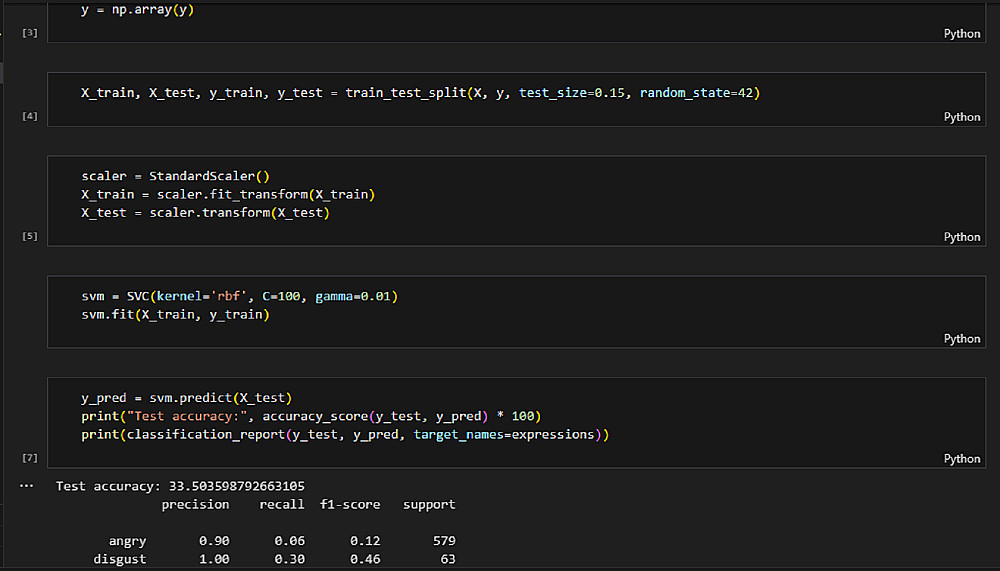Click execution count [4] indicator
This screenshot has width=1000, height=571.
[x=30, y=117]
